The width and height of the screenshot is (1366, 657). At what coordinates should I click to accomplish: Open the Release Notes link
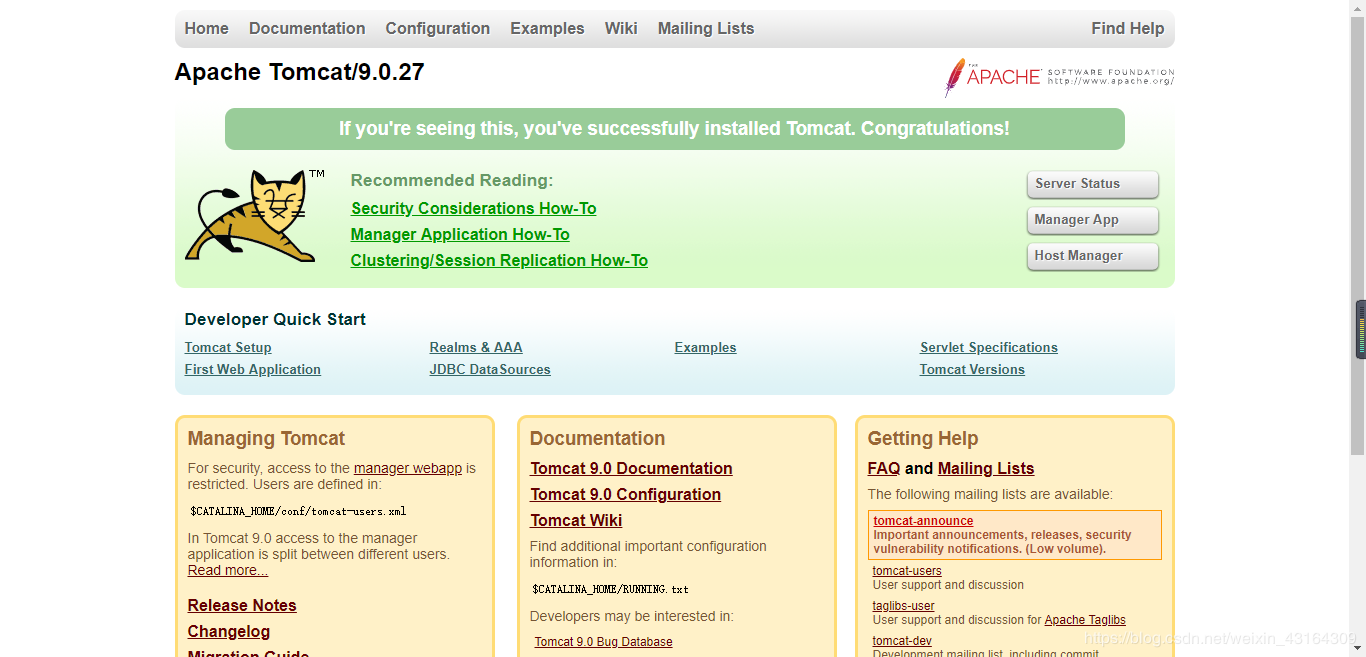tap(242, 605)
